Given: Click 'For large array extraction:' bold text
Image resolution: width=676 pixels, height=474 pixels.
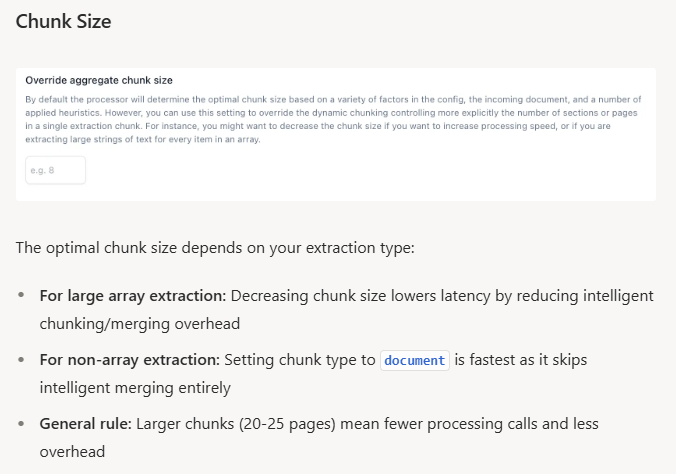Looking at the screenshot, I should click(133, 296).
